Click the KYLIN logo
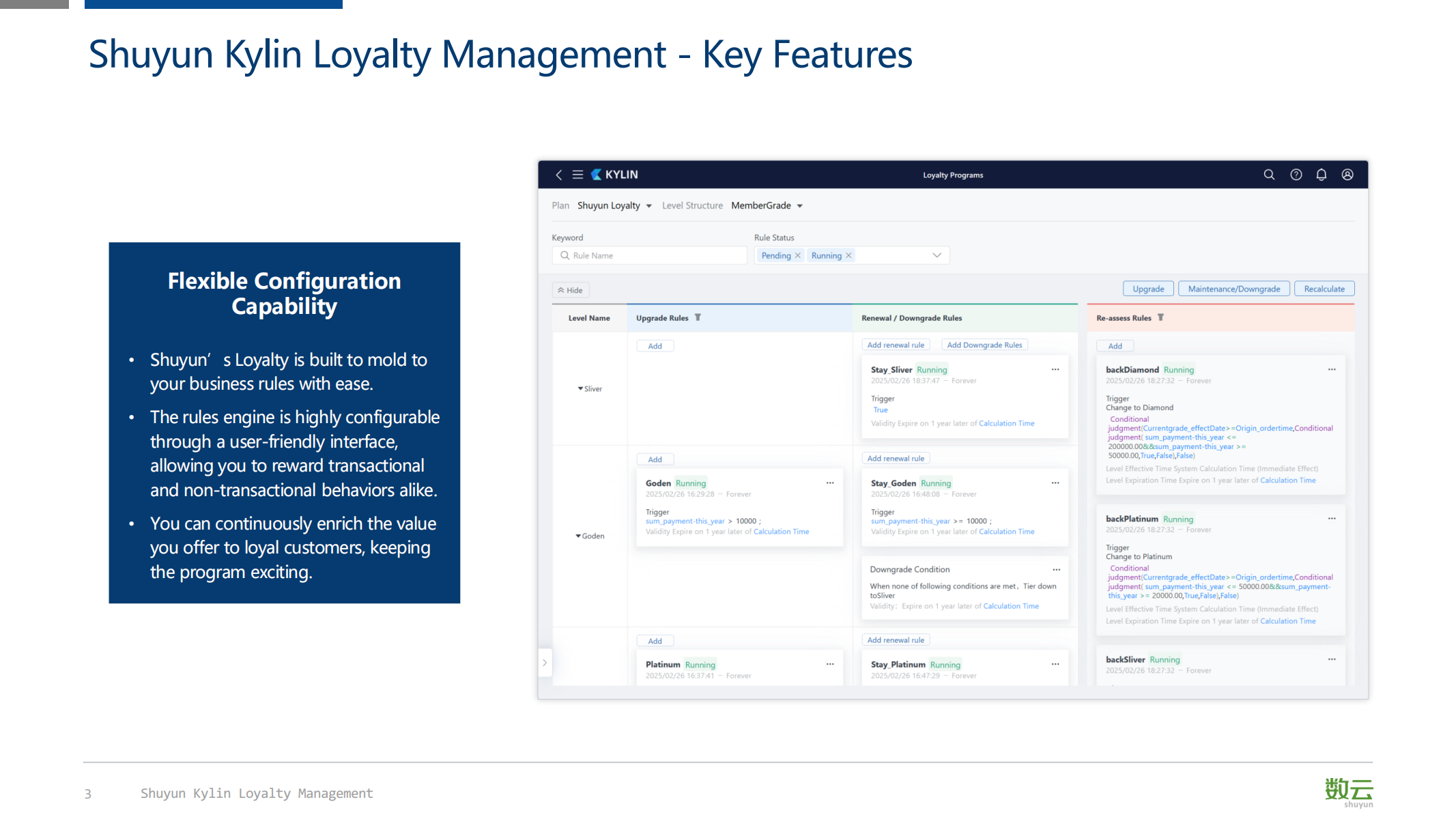The height and width of the screenshot is (819, 1456). [x=614, y=175]
